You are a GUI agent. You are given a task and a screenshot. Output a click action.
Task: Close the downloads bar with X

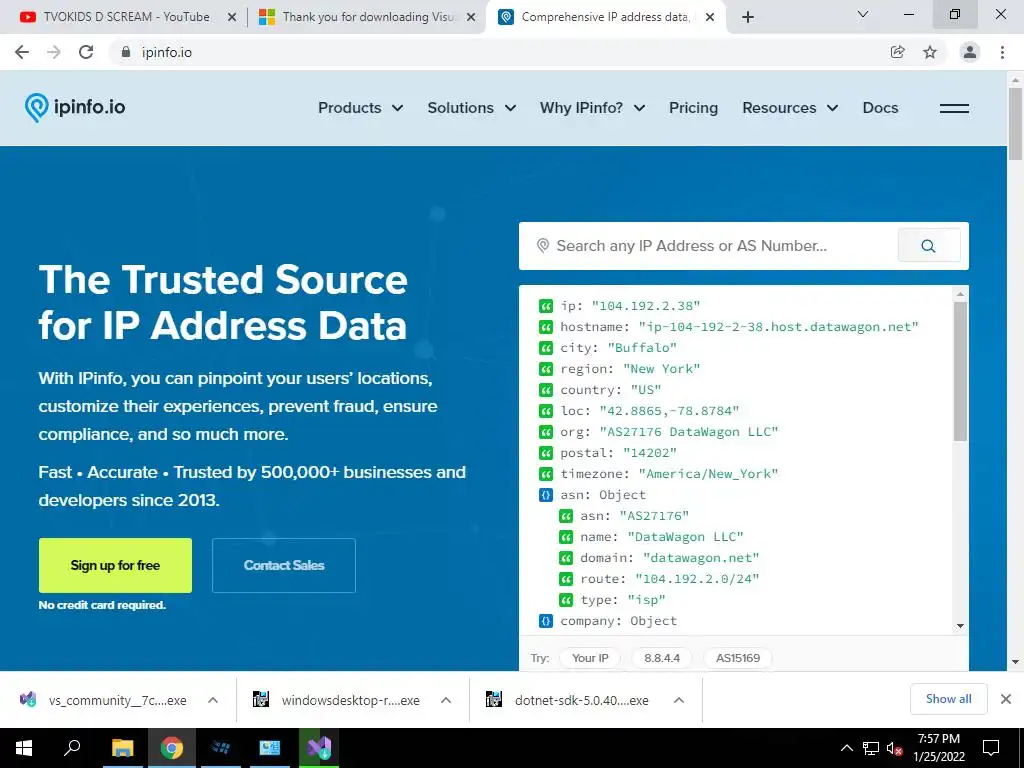pos(1006,699)
